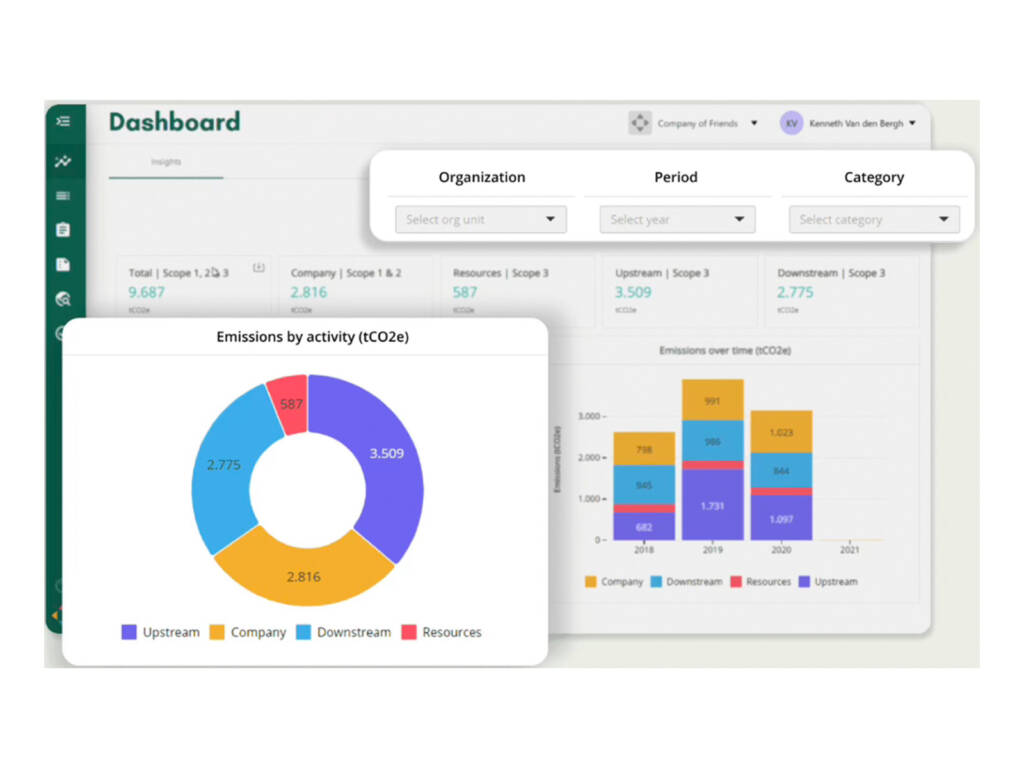1024x768 pixels.
Task: Open the insights chart sidebar icon
Action: tap(63, 161)
